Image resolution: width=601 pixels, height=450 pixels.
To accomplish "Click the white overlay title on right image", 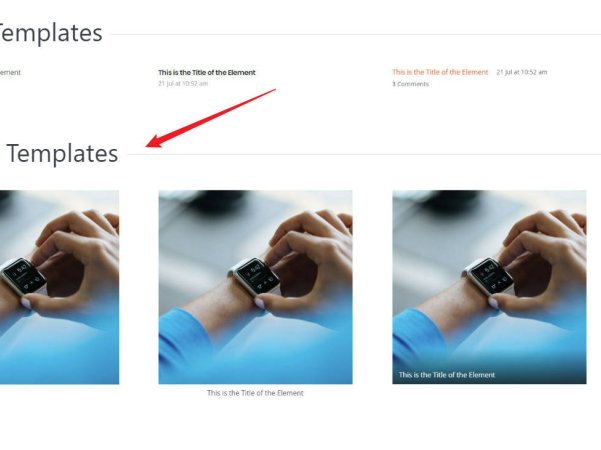I will click(x=447, y=375).
